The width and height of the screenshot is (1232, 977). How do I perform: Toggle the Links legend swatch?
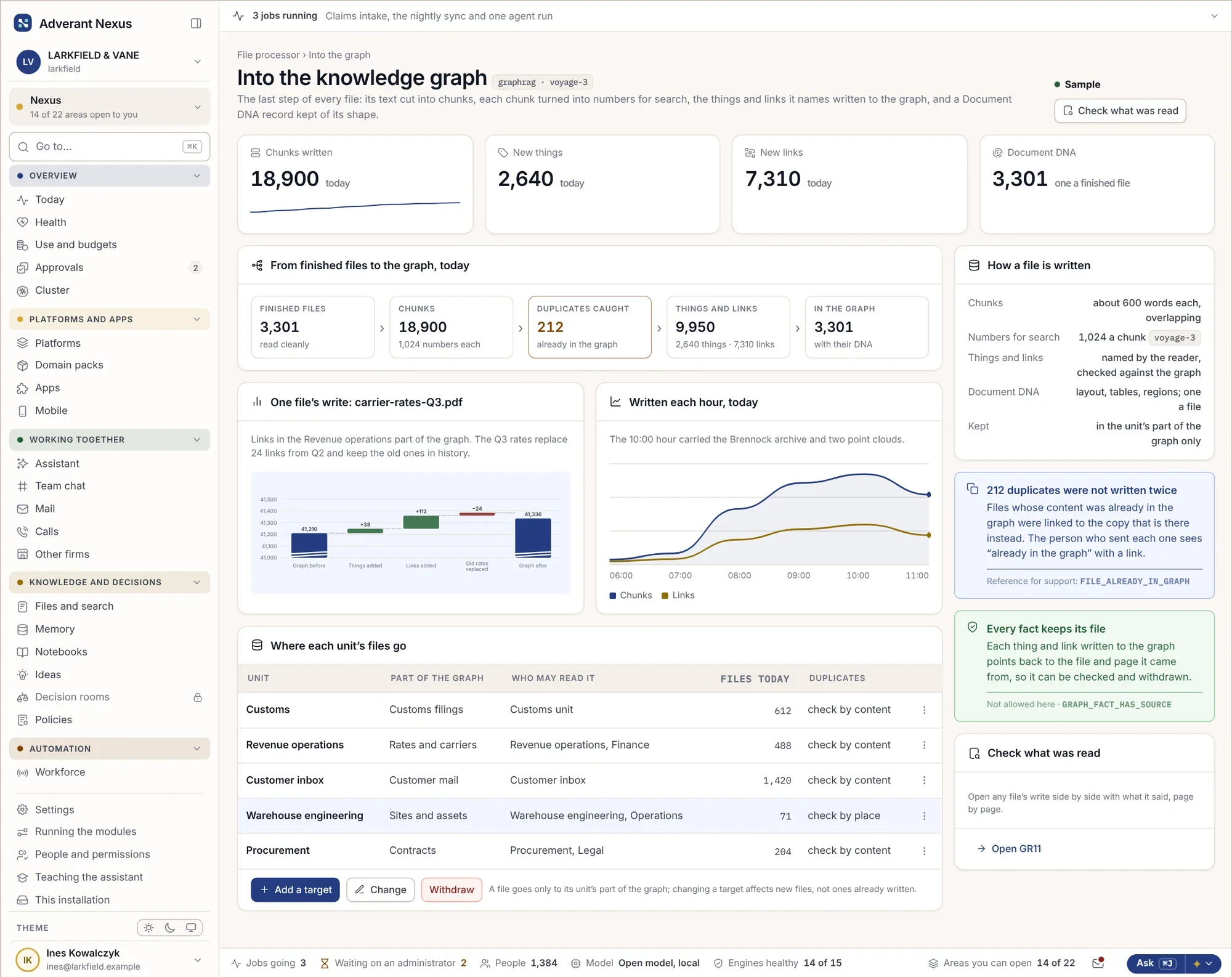click(665, 596)
